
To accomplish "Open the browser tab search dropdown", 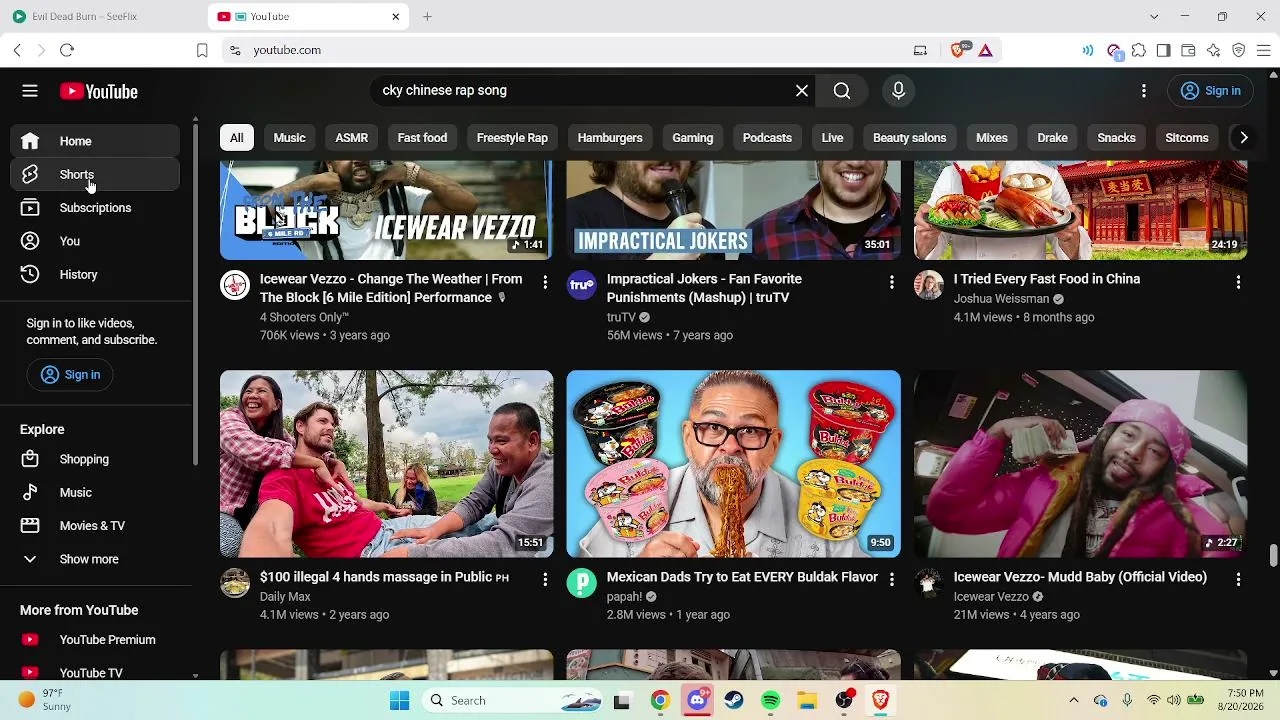I will click(x=1154, y=16).
